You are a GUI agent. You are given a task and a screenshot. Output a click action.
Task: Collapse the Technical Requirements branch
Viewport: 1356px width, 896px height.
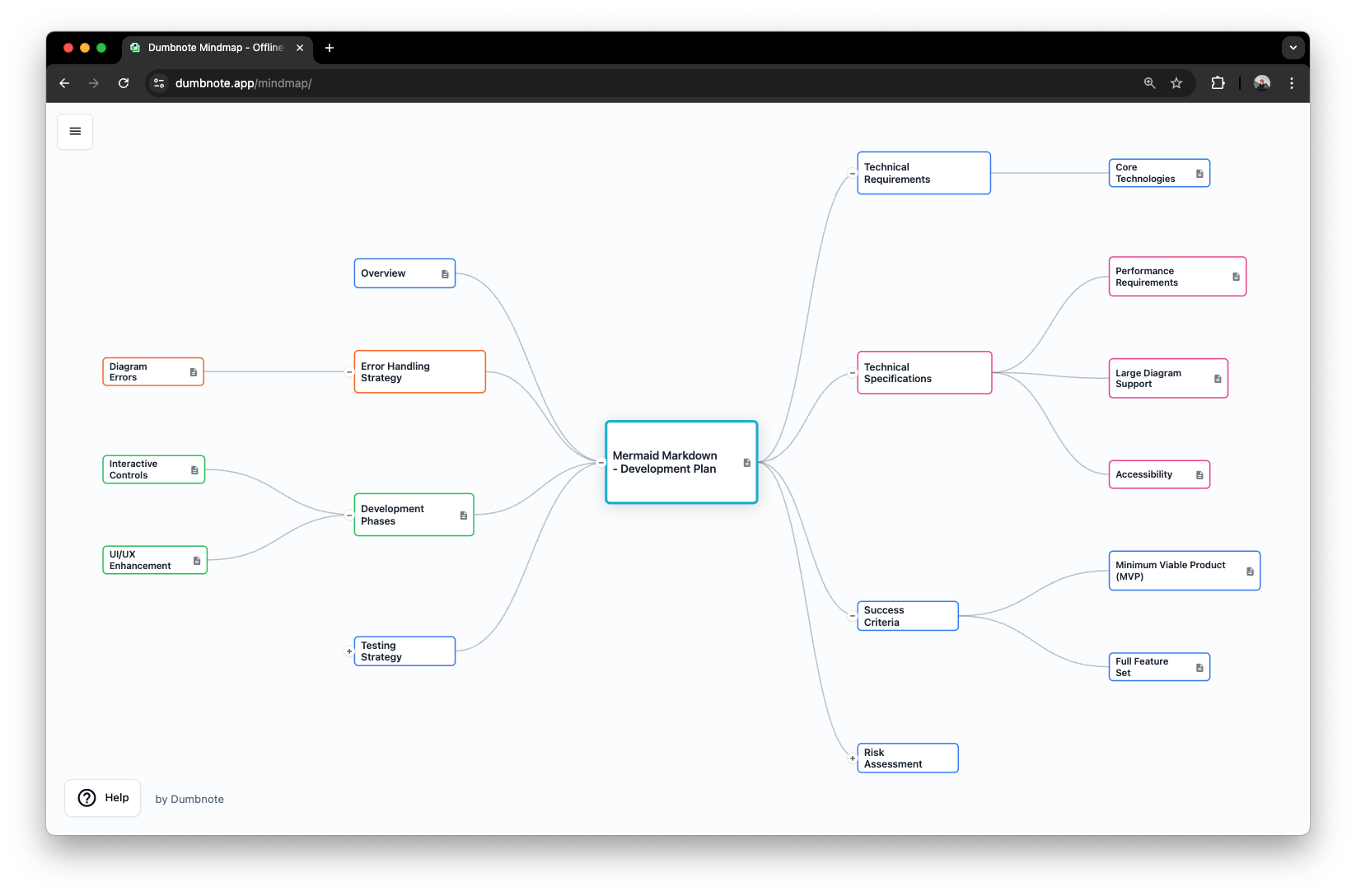[852, 173]
